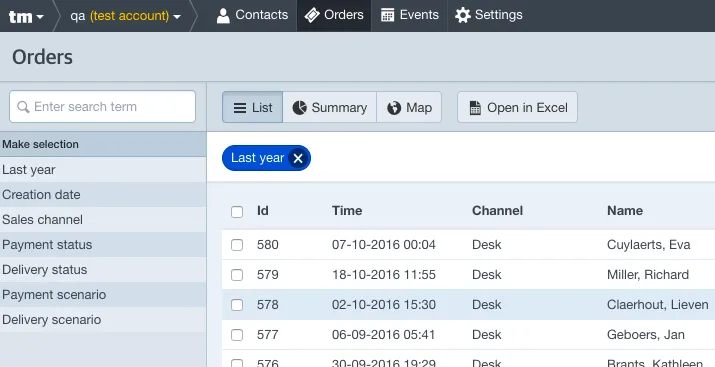Click the search magnifier icon

coord(23,107)
